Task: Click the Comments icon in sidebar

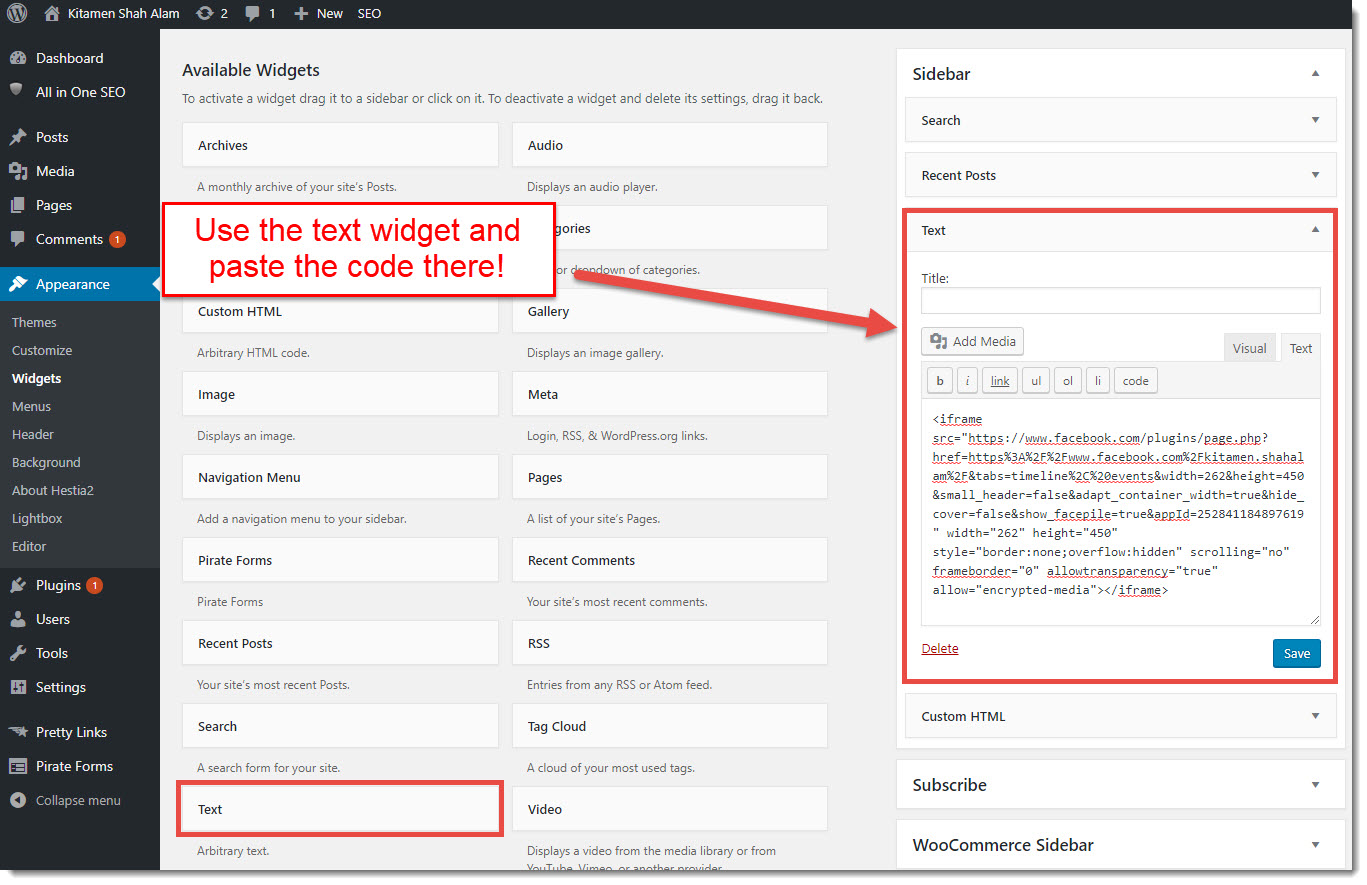Action: point(18,239)
